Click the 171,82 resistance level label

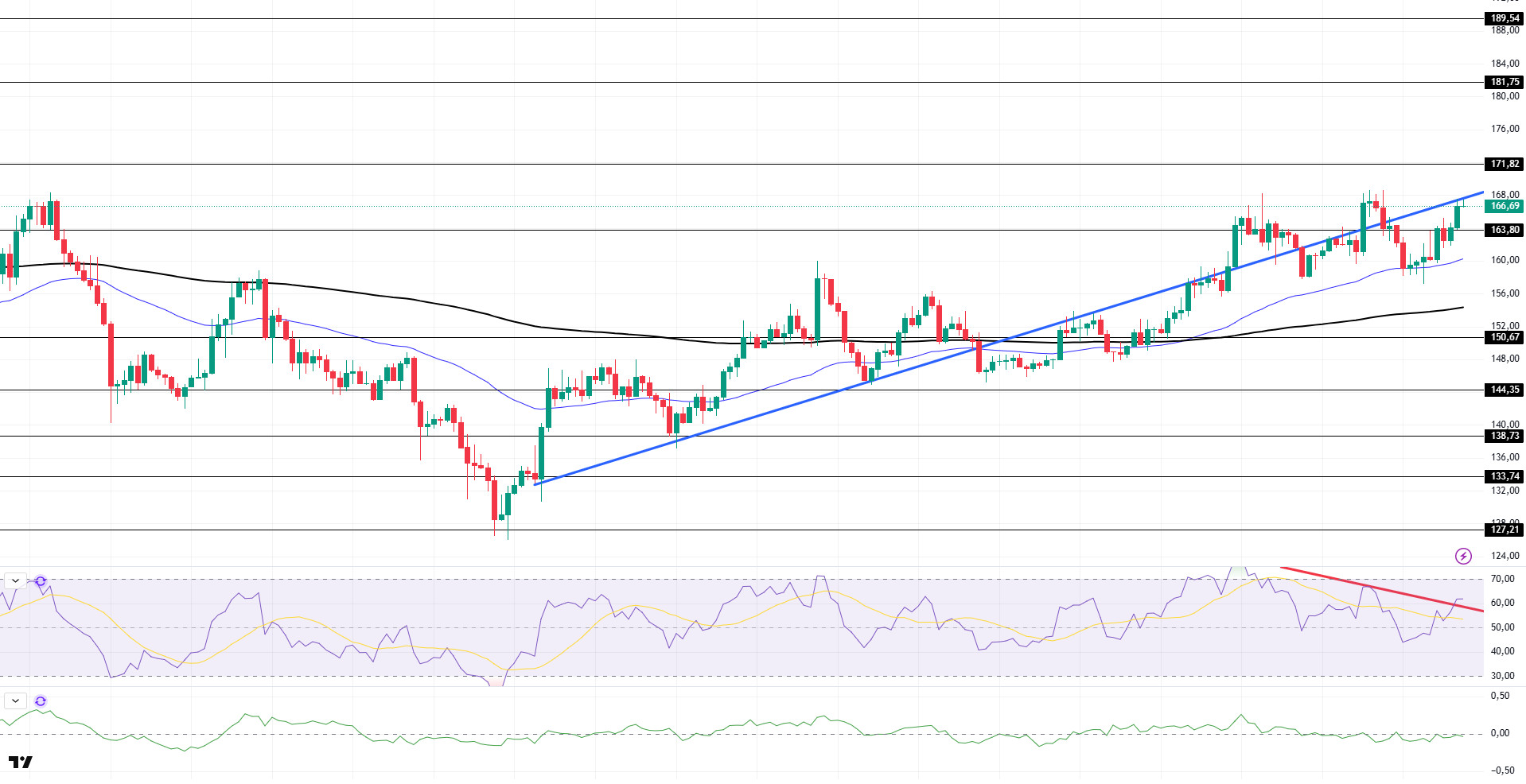(x=1505, y=164)
